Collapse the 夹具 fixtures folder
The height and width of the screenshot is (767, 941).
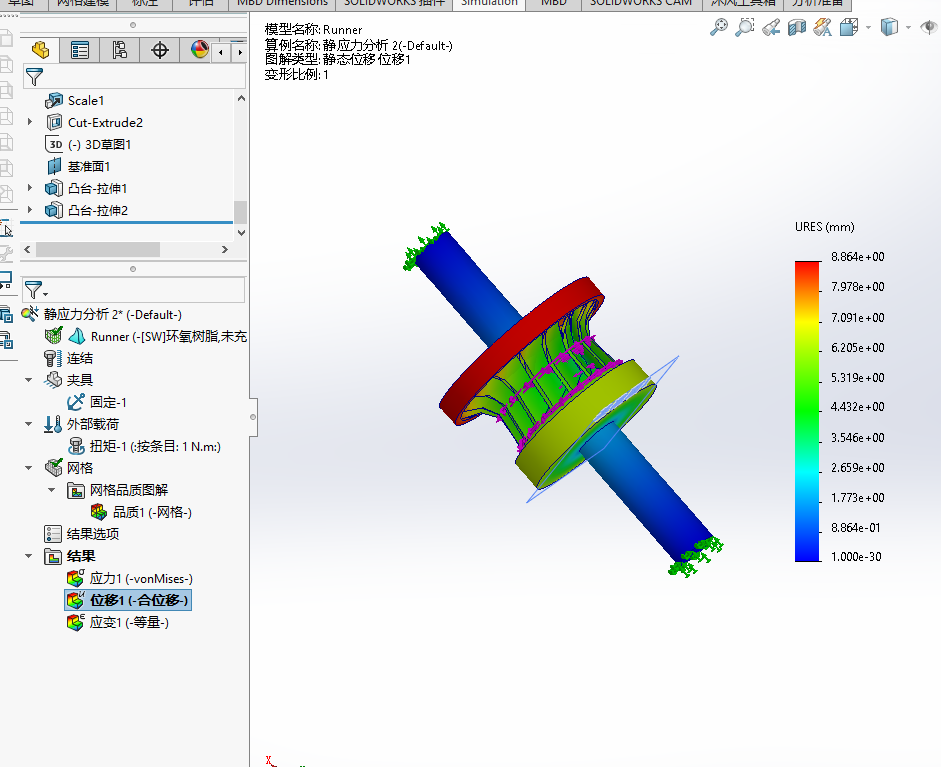pos(29,380)
